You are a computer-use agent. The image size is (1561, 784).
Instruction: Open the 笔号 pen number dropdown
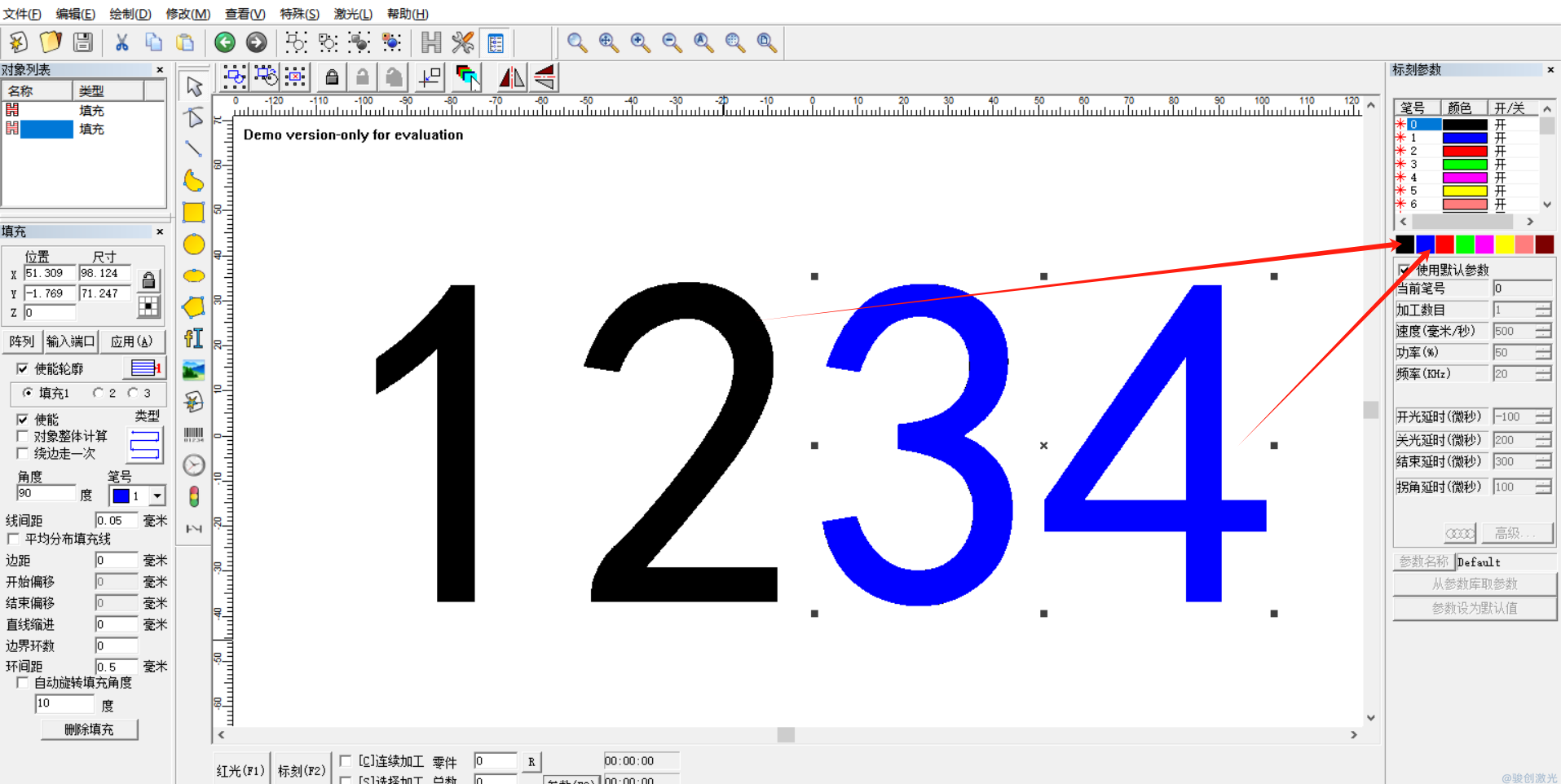(x=157, y=496)
